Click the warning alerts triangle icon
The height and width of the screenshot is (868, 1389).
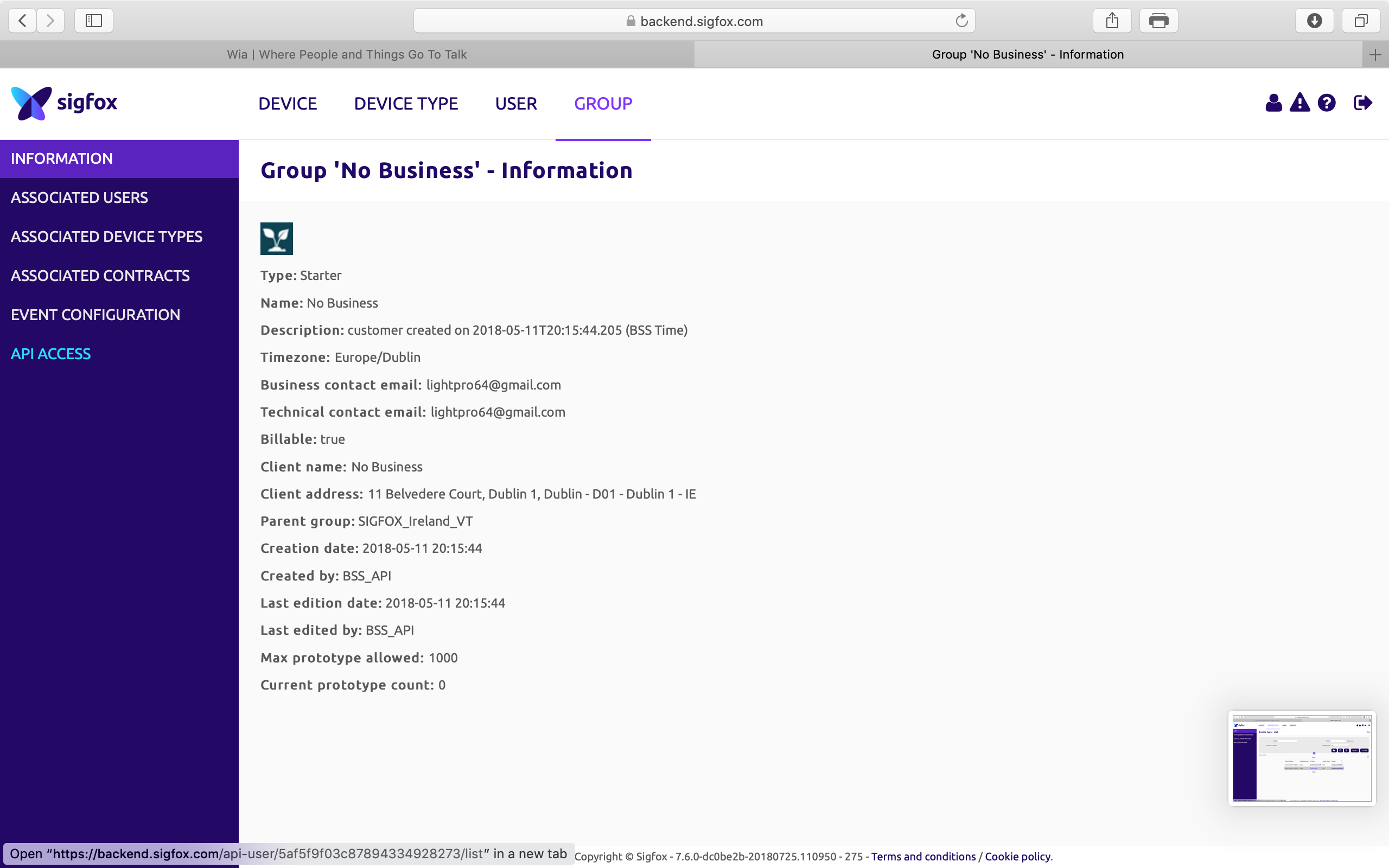pos(1299,103)
